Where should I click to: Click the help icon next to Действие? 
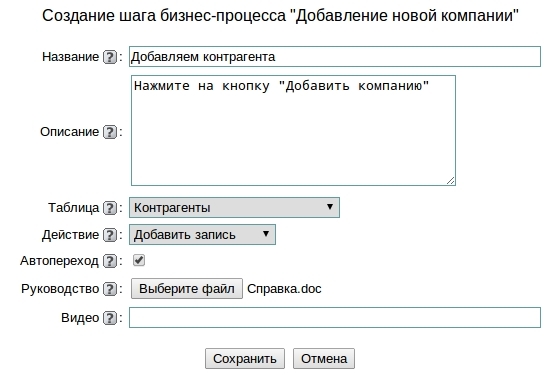[x=110, y=235]
